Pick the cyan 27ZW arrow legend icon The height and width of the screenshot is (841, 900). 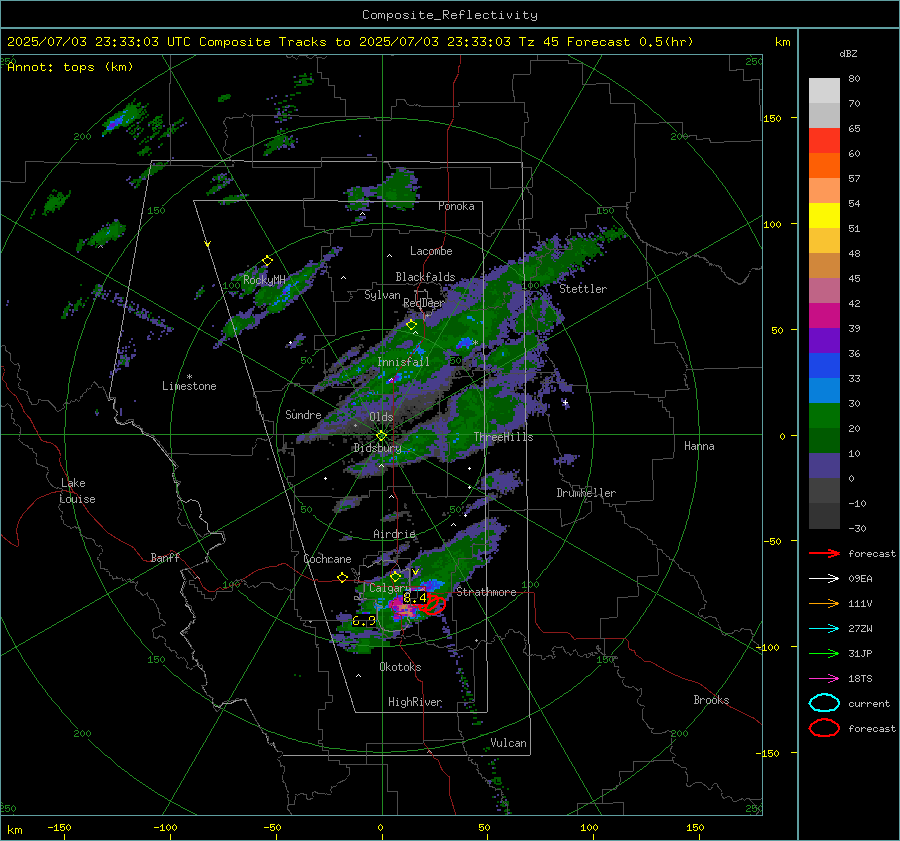pos(824,629)
